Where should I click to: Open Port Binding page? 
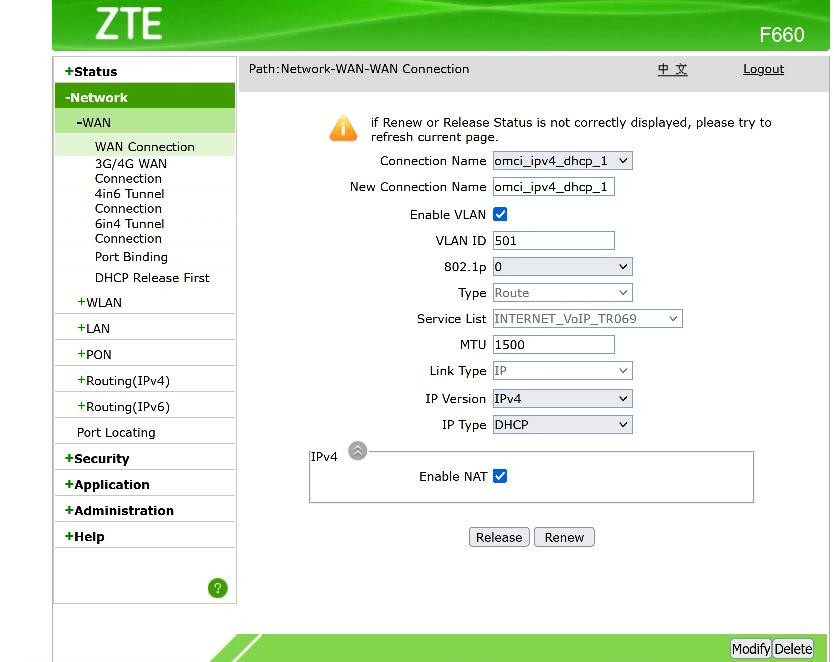click(131, 257)
